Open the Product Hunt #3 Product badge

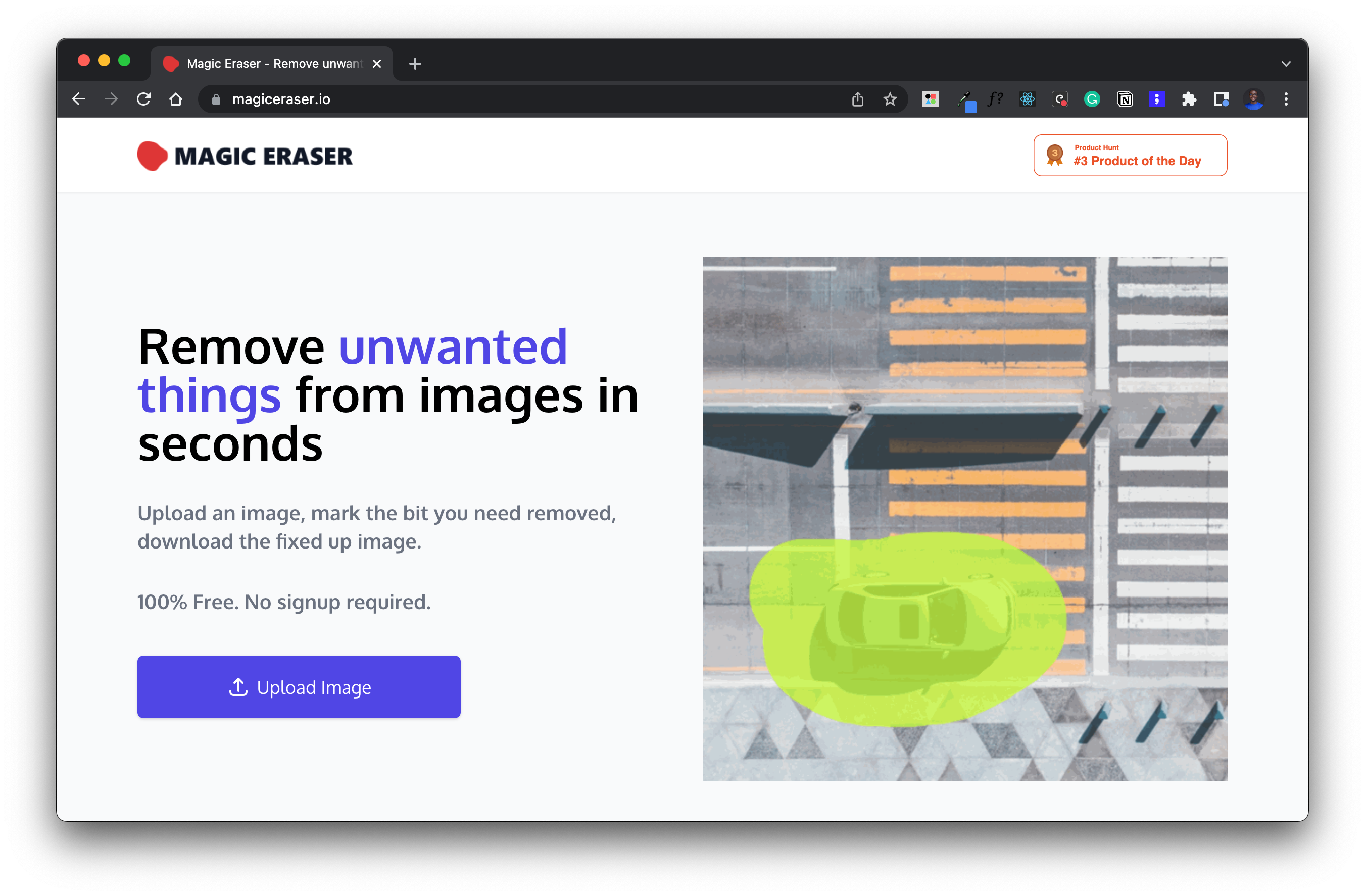(1130, 156)
